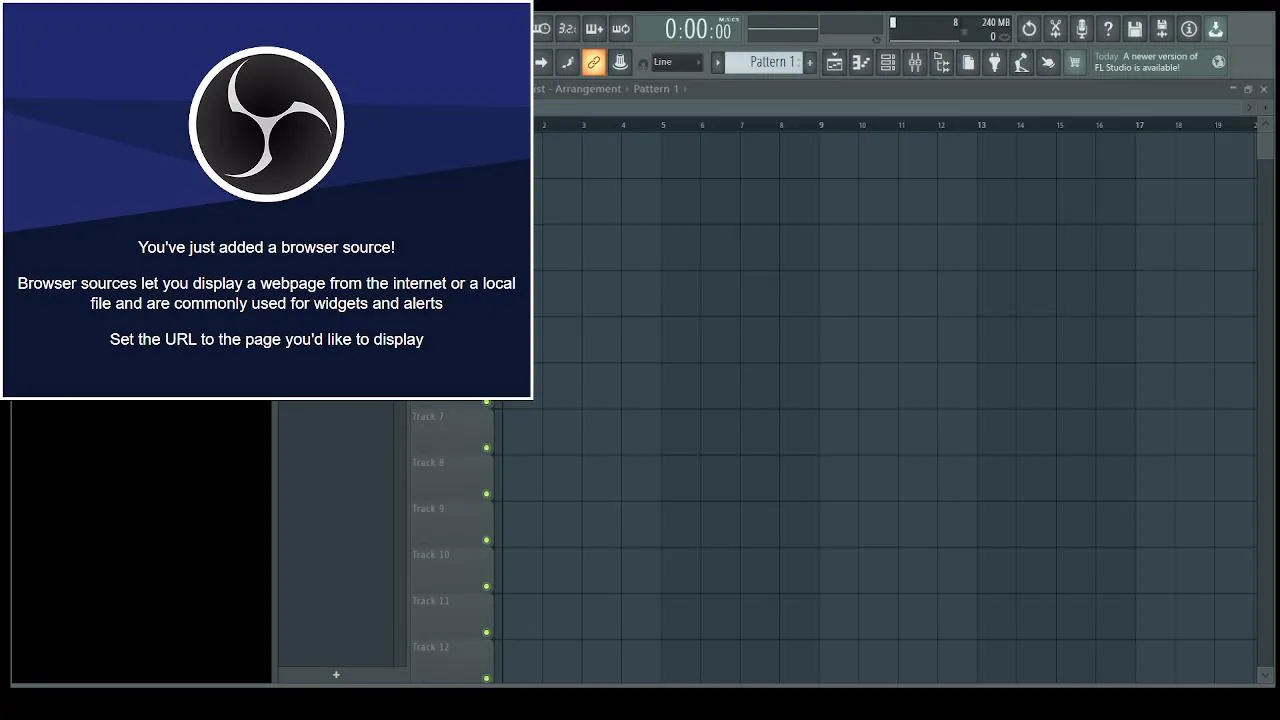Click the horizontal scrollbar right arrow above the ruler

click(x=1249, y=107)
